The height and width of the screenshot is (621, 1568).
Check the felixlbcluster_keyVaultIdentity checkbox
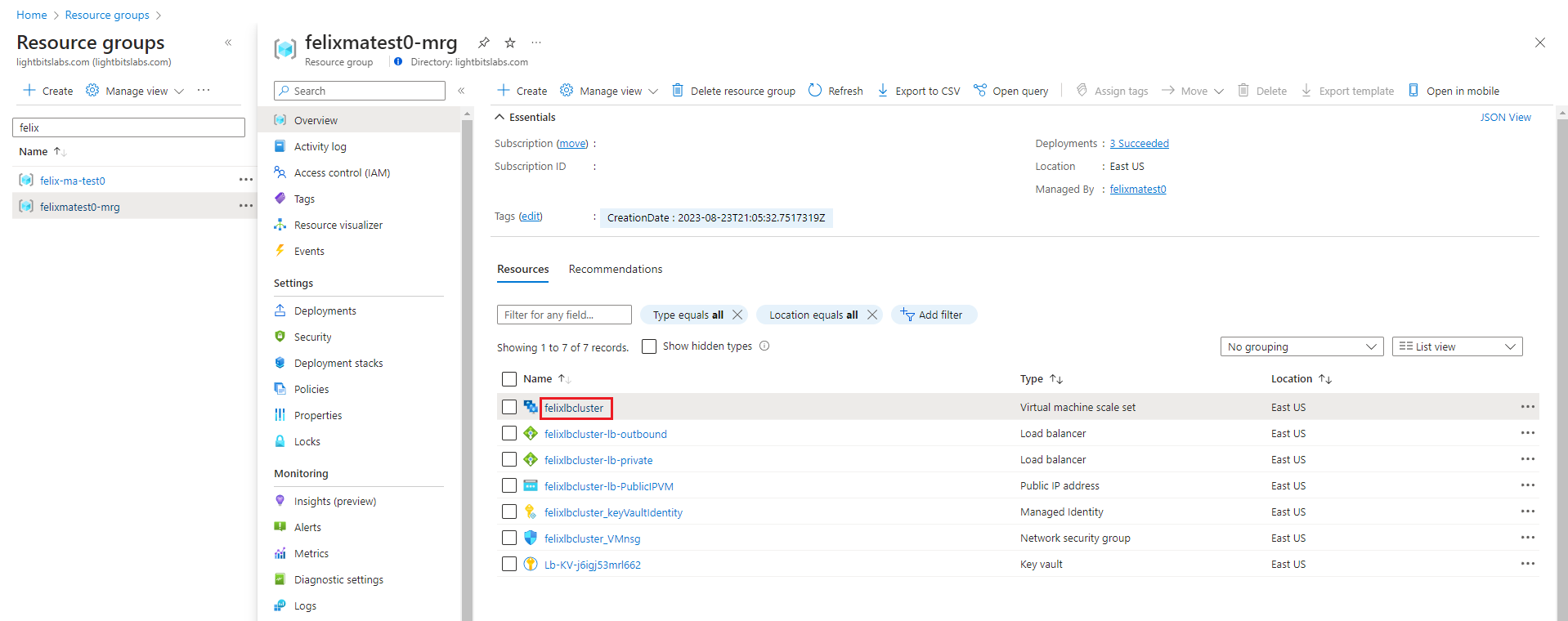coord(509,512)
